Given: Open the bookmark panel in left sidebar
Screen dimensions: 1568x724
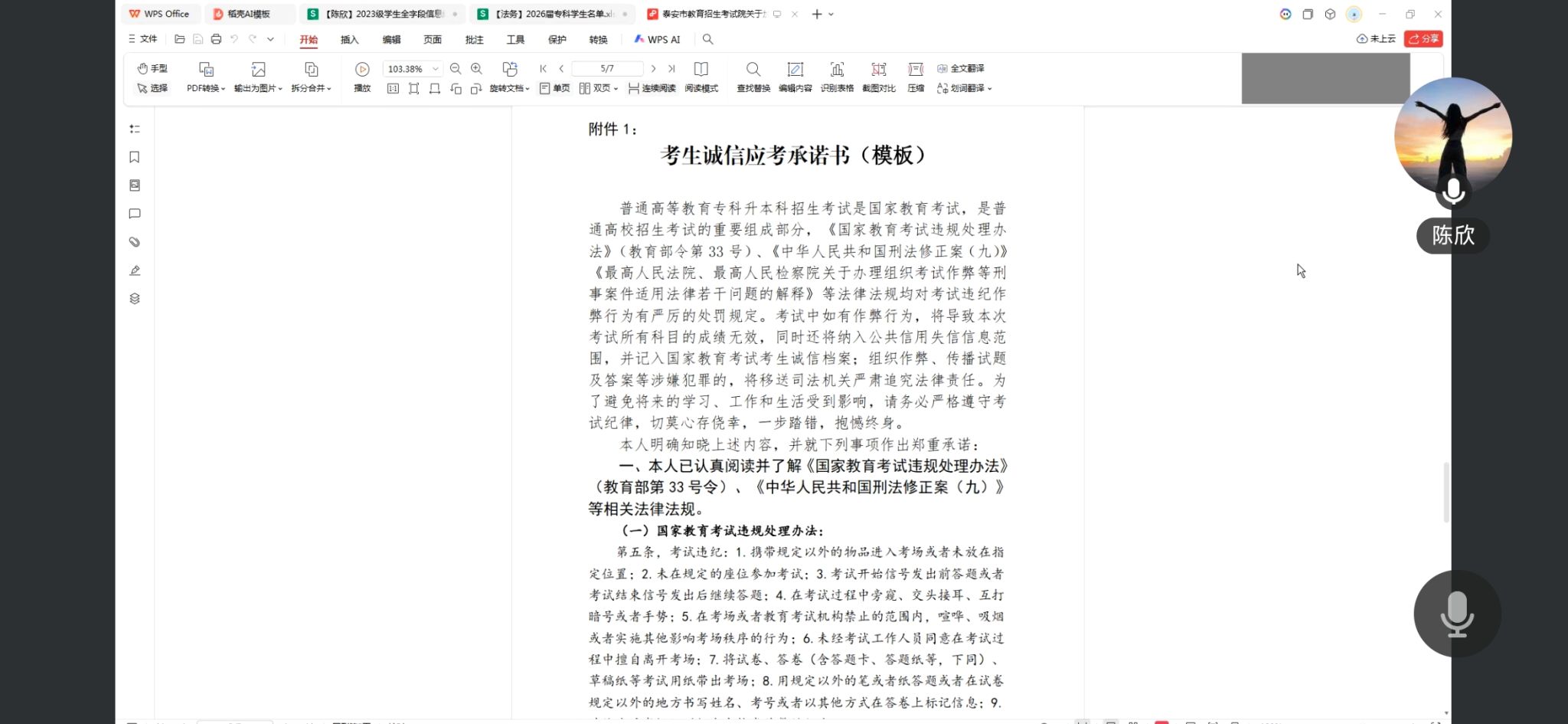Looking at the screenshot, I should pos(135,157).
